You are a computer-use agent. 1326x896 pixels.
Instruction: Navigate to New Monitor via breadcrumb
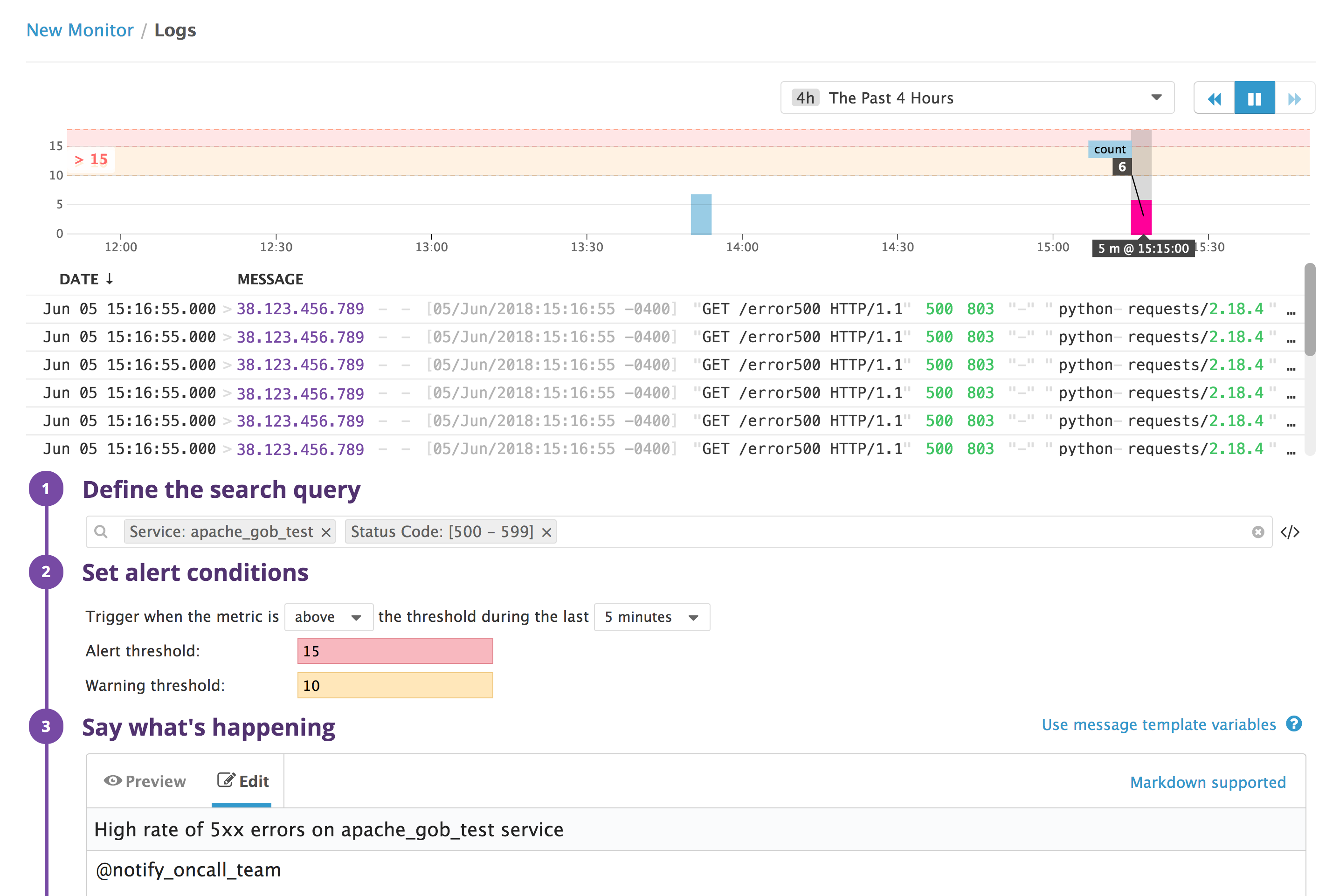click(79, 30)
